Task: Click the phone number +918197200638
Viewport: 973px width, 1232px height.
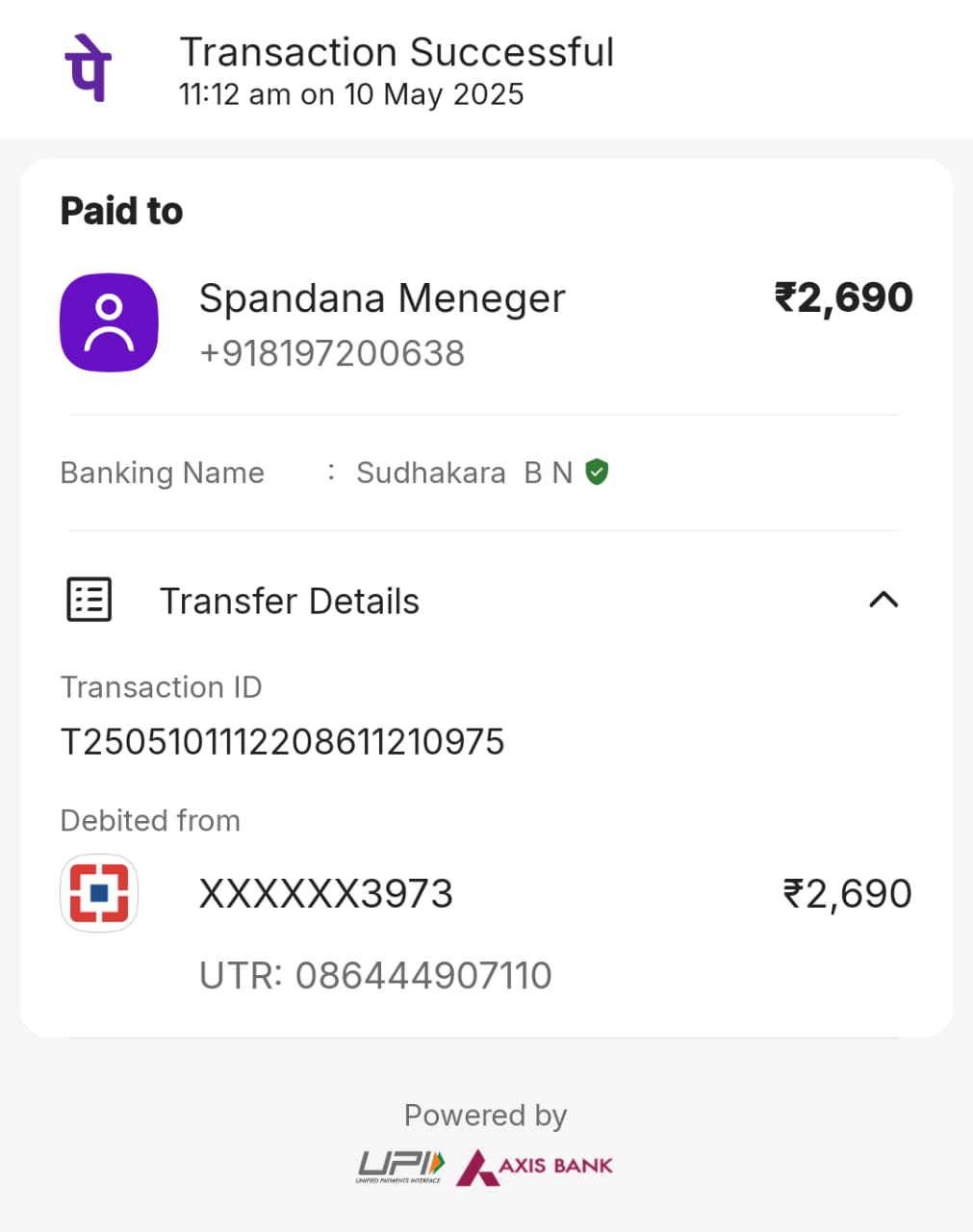Action: 332,353
